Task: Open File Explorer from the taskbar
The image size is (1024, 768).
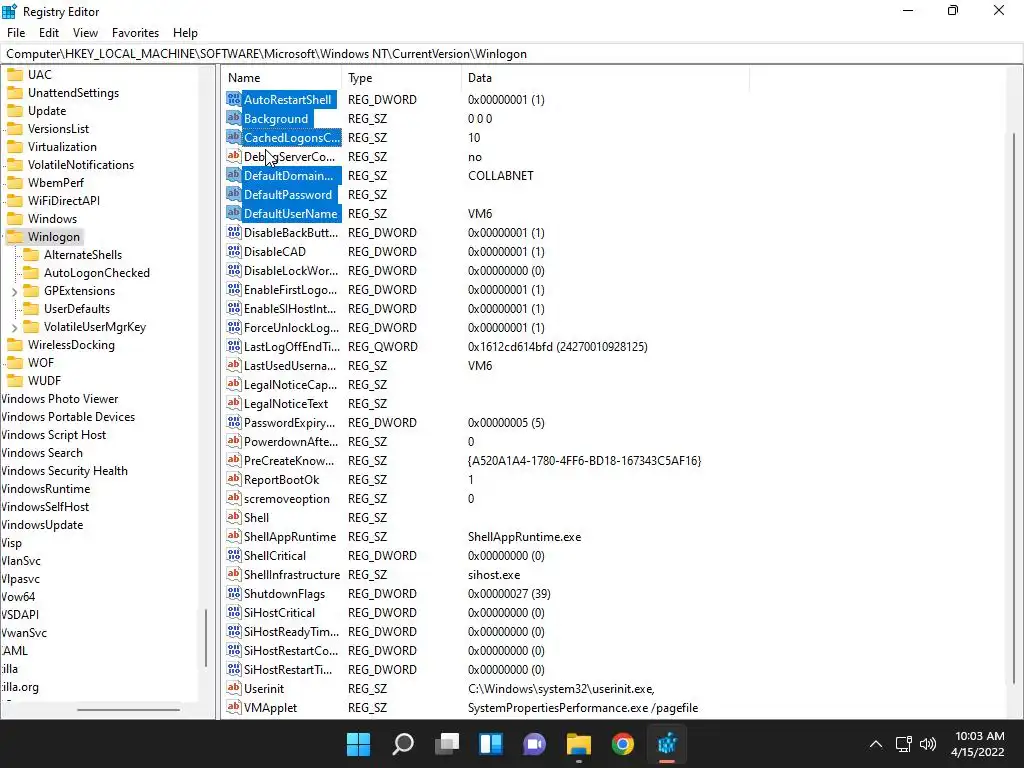Action: coord(579,744)
